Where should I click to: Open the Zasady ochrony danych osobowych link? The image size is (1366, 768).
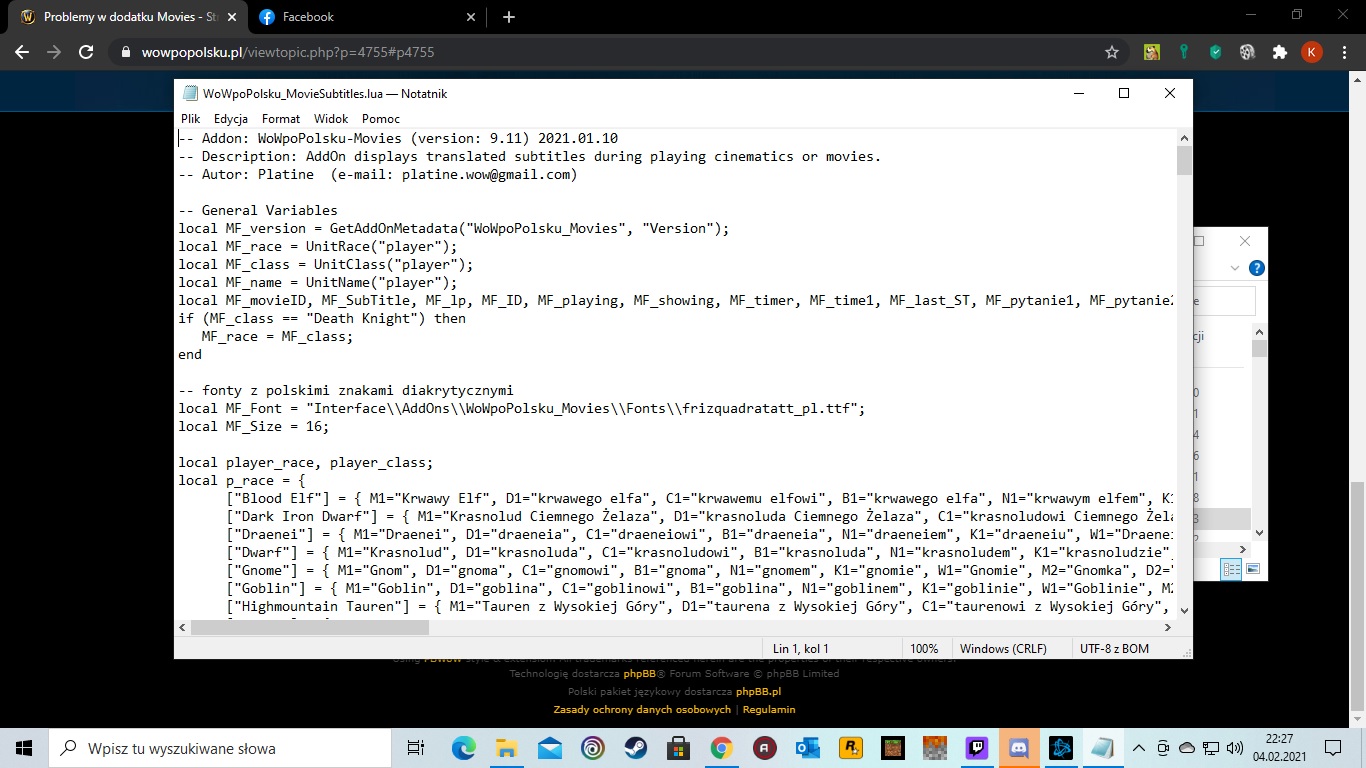point(642,709)
